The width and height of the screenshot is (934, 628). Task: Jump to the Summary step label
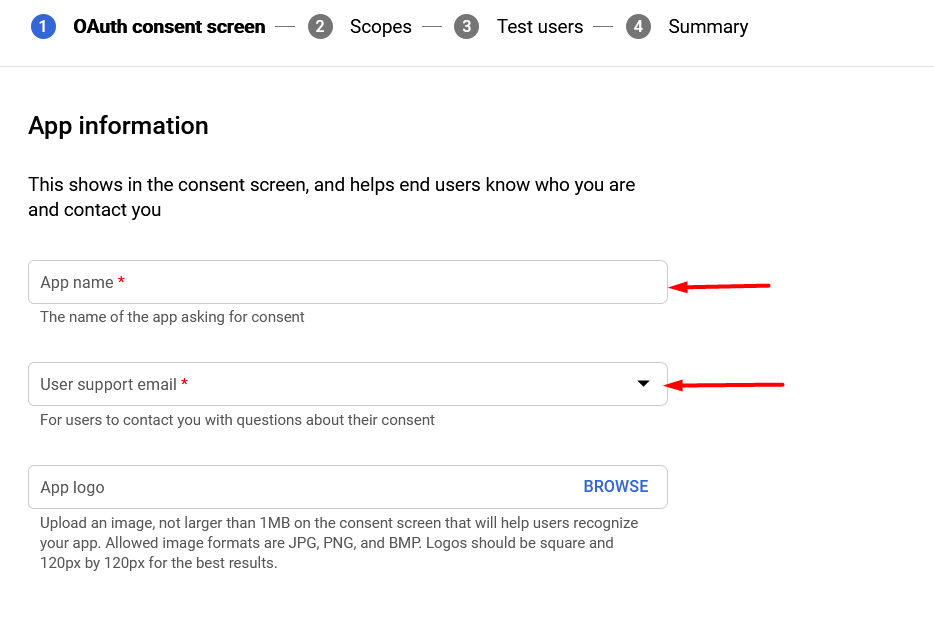[x=708, y=27]
